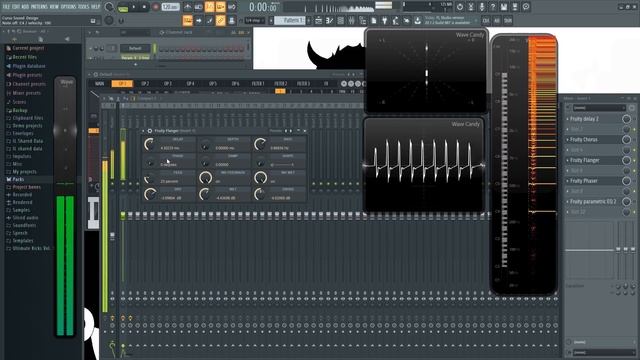
Task: Click the download arrow icon in the toolbar
Action: (417, 20)
